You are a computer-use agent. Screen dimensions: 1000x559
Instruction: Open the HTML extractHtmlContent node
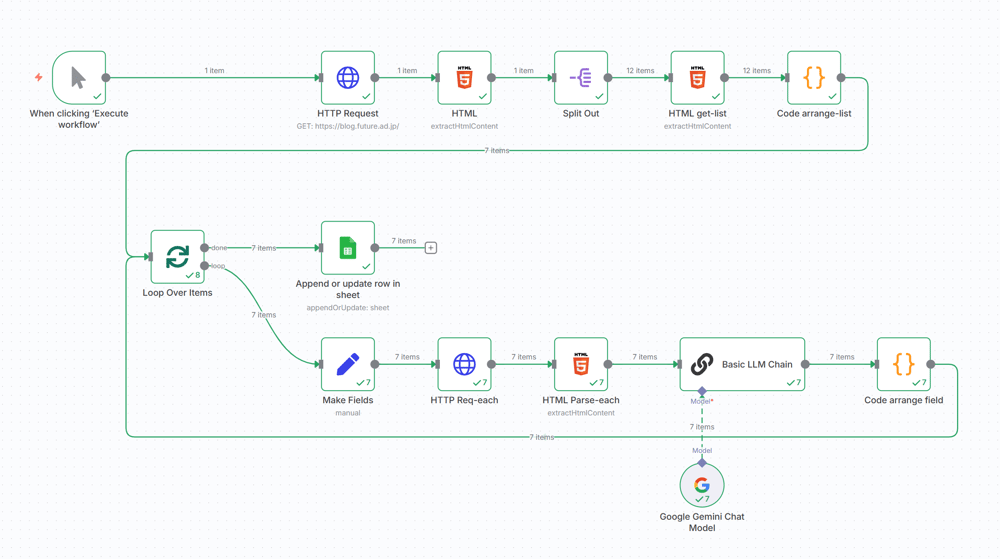coord(464,78)
